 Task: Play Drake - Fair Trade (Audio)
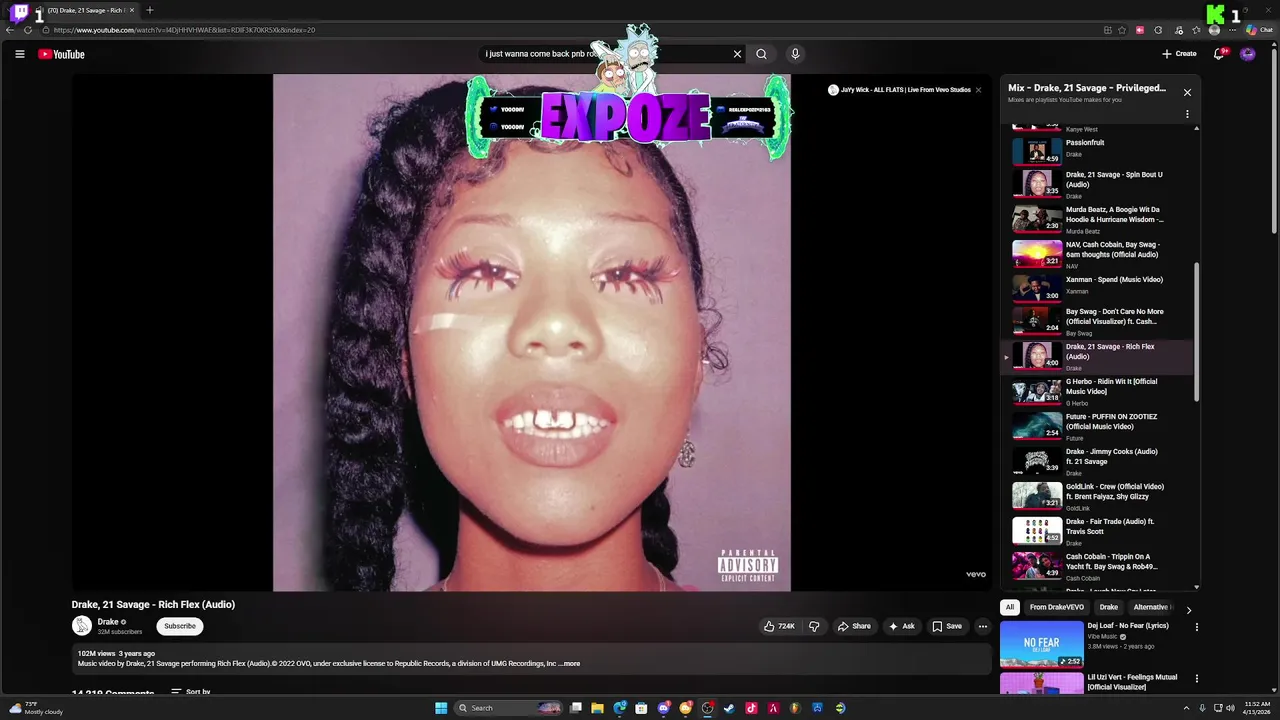click(1098, 531)
